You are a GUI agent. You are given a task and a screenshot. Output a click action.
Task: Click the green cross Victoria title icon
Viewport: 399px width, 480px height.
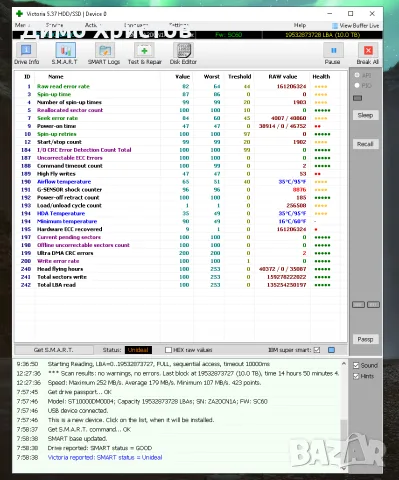pyautogui.click(x=19, y=14)
